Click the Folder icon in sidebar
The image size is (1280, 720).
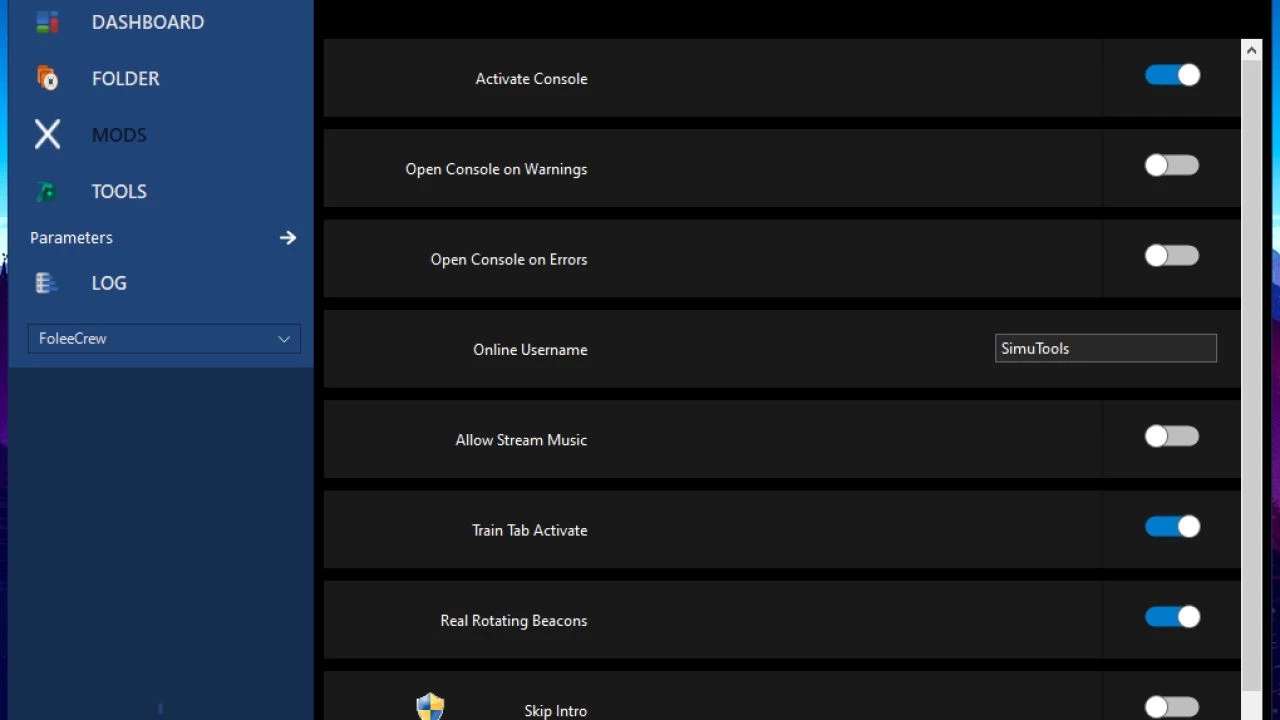click(x=47, y=78)
